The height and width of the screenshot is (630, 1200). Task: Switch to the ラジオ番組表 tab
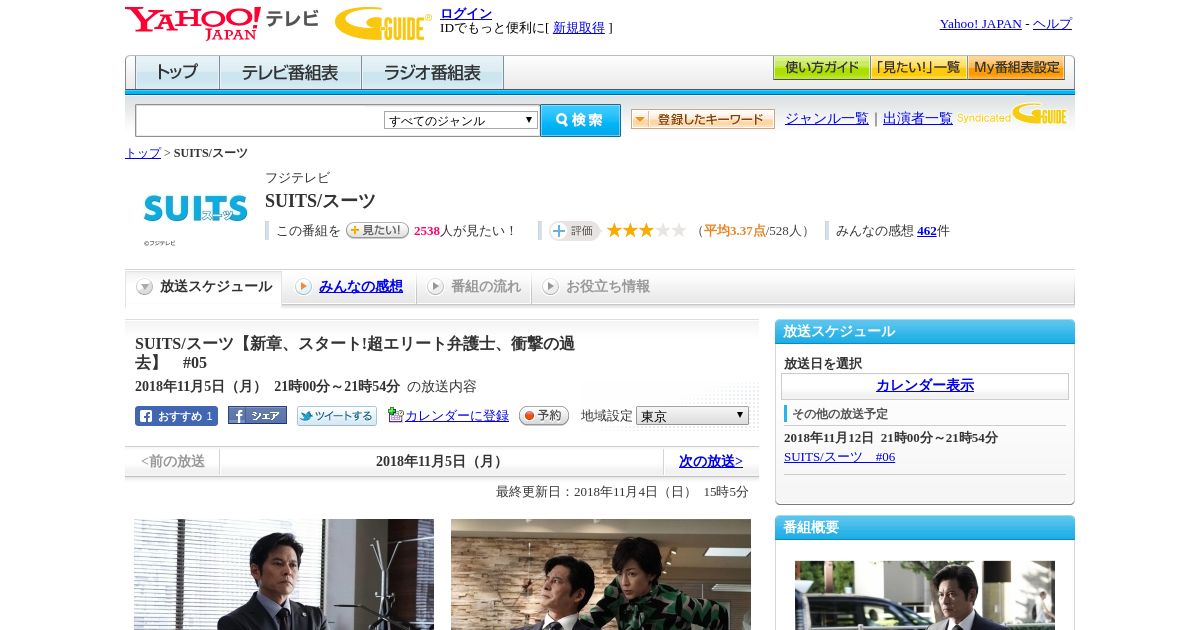[x=432, y=73]
